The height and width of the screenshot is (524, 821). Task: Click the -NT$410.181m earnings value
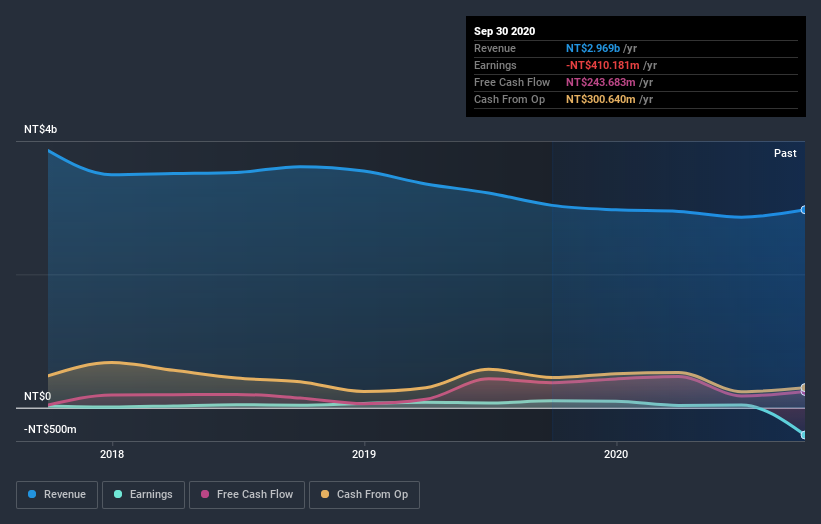pyautogui.click(x=603, y=65)
